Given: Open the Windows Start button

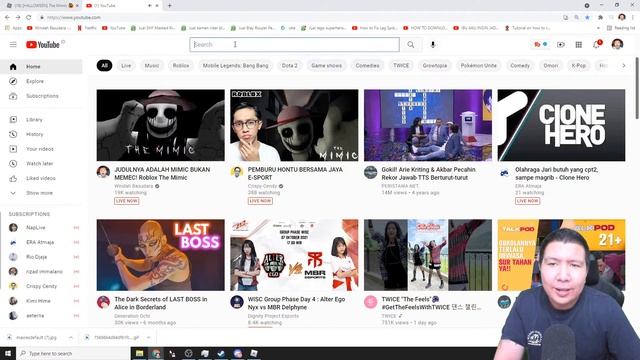Looking at the screenshot, I should [8, 353].
